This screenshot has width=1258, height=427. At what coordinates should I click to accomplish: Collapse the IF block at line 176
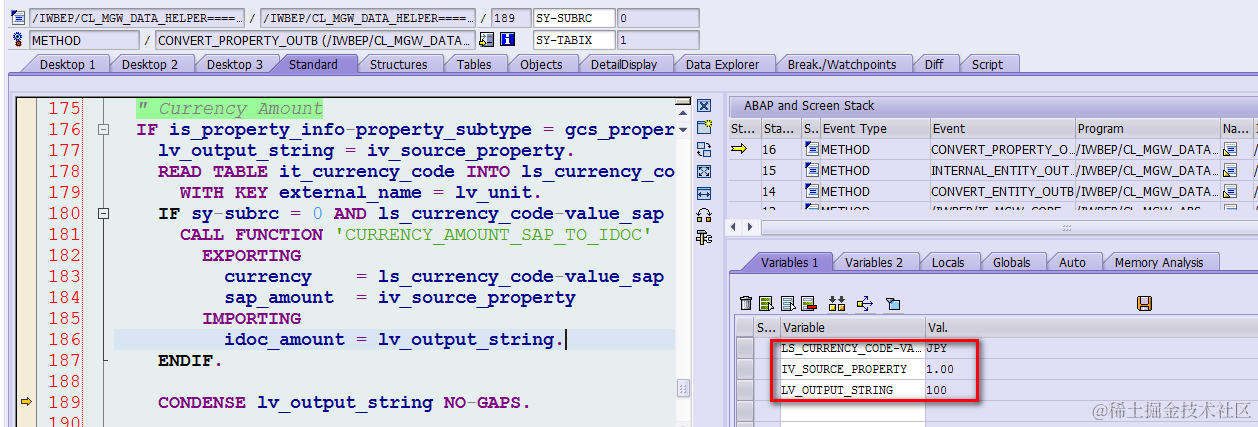point(103,130)
